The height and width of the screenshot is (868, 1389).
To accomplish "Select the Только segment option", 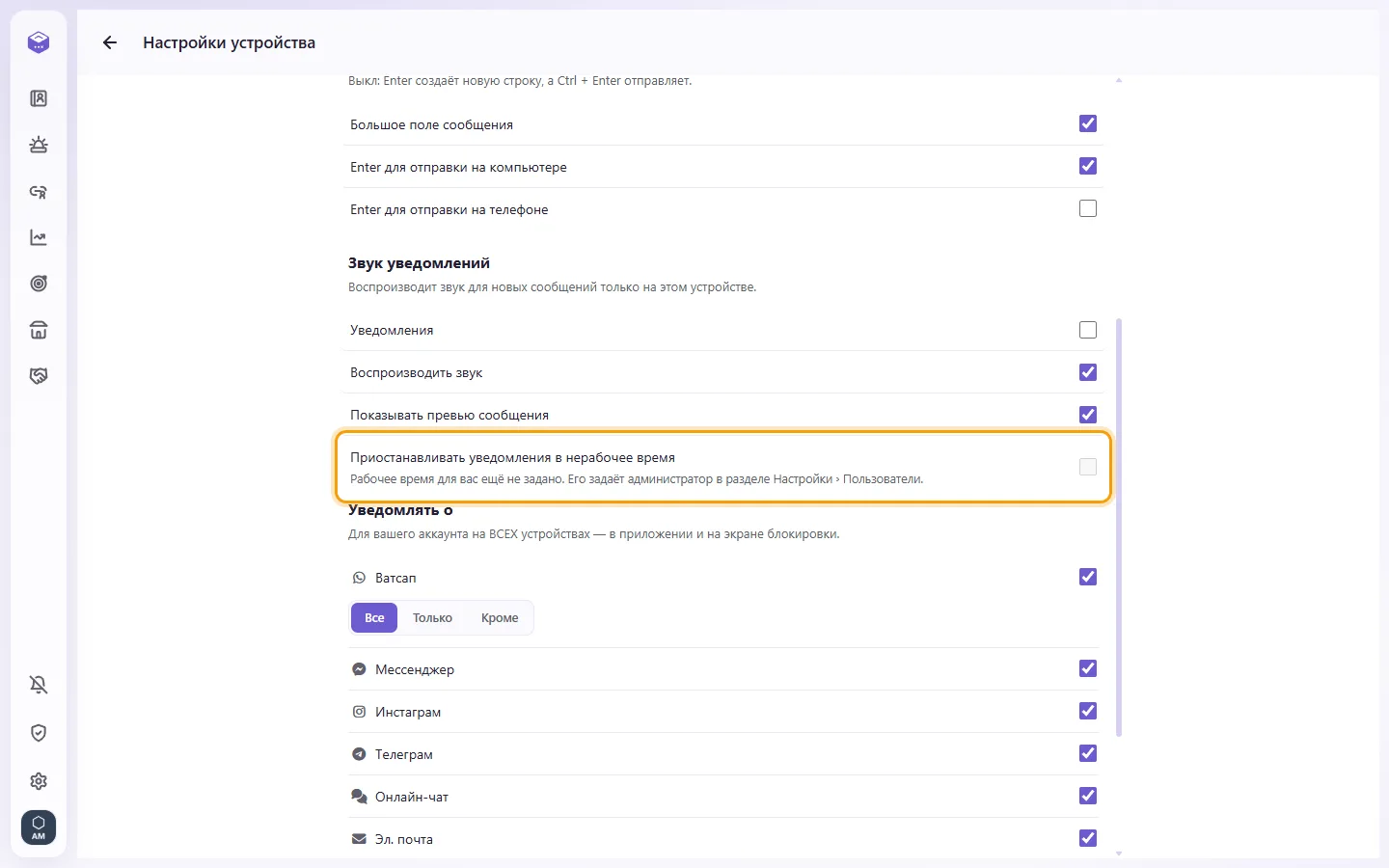I will pos(432,617).
